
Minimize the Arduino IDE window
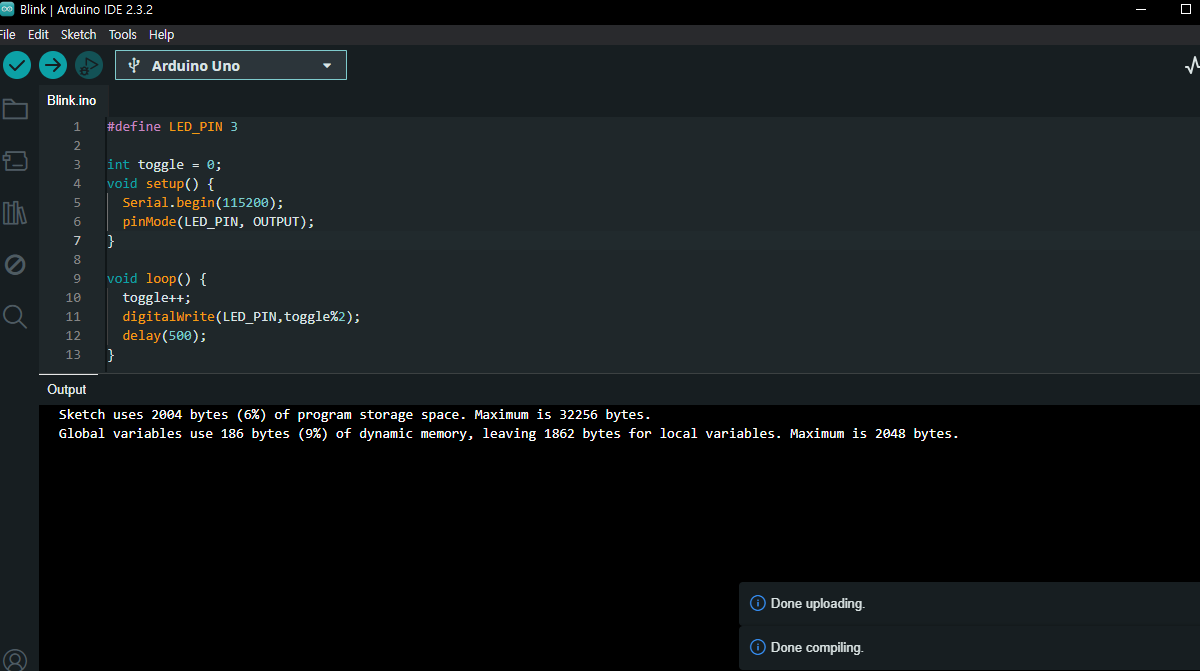[x=1142, y=9]
